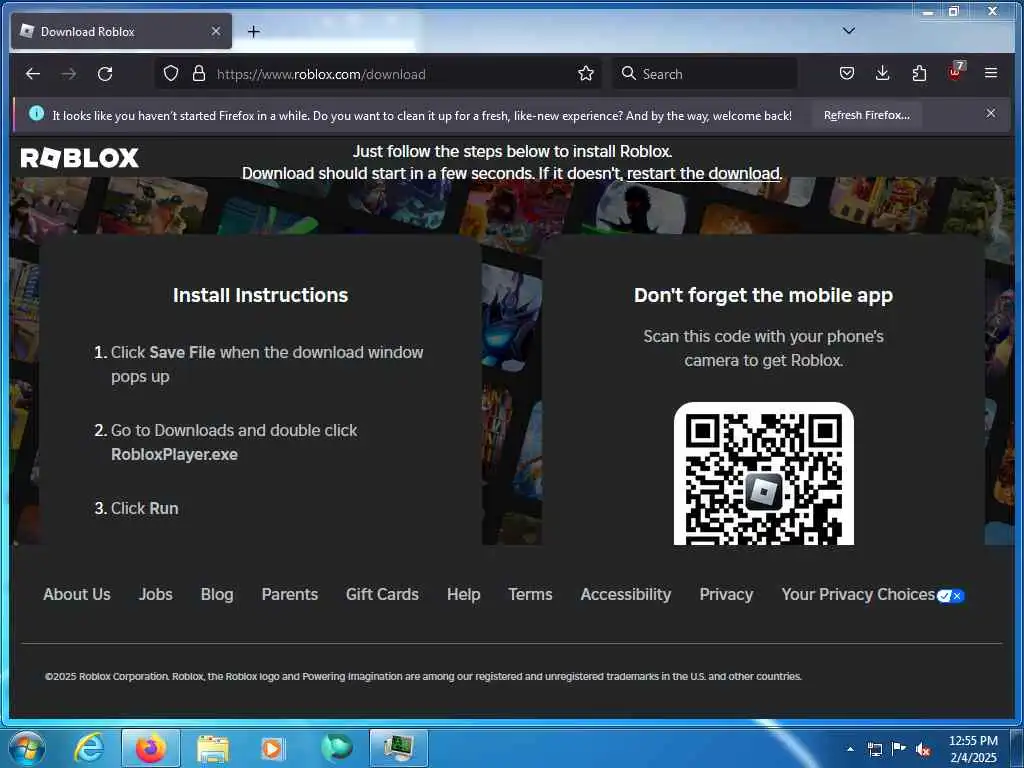Open the network status tray icon
Image resolution: width=1024 pixels, height=768 pixels.
874,749
